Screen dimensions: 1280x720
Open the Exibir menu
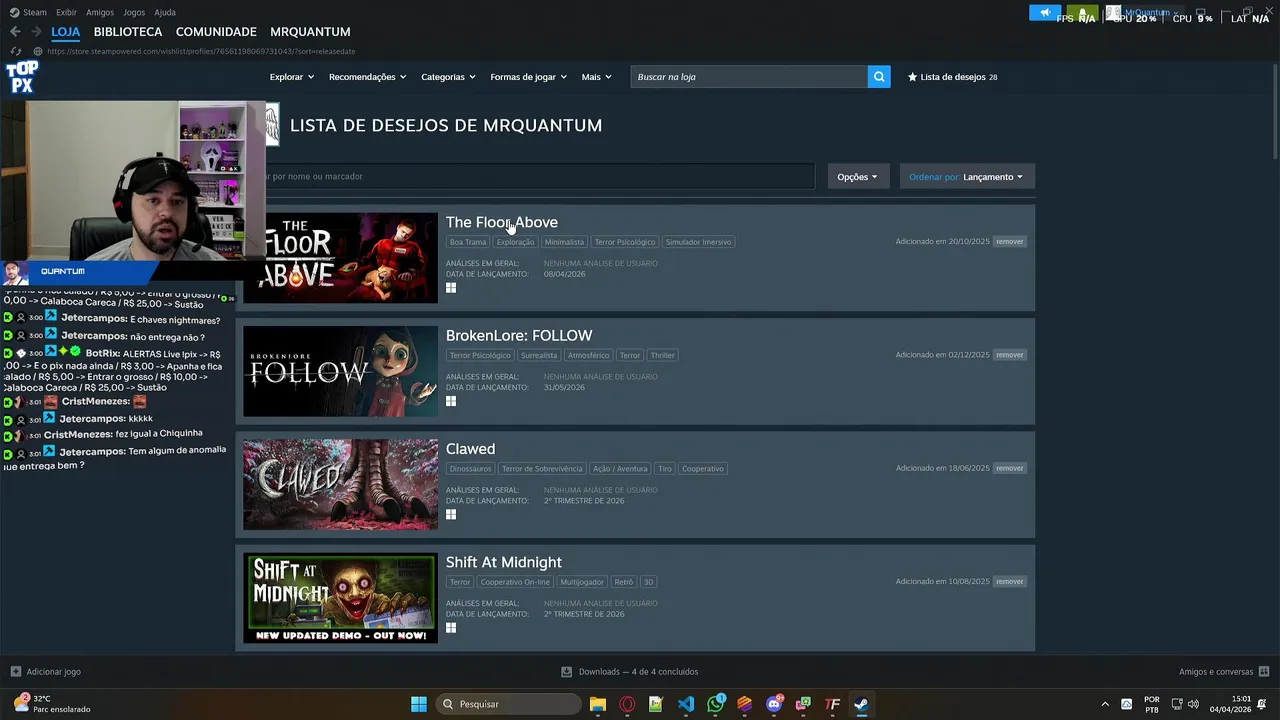pos(66,12)
